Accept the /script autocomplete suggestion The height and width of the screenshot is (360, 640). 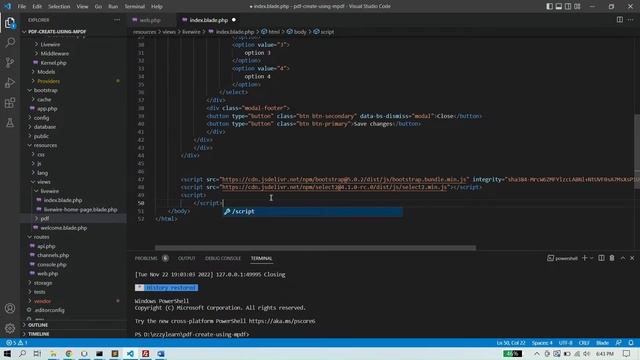click(x=312, y=211)
